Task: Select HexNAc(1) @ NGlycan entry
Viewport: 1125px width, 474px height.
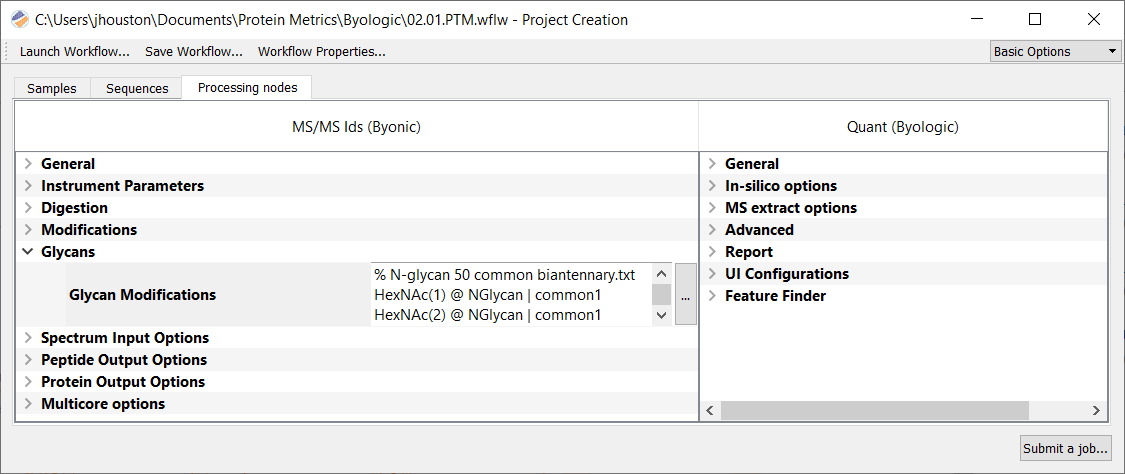Action: [487, 295]
